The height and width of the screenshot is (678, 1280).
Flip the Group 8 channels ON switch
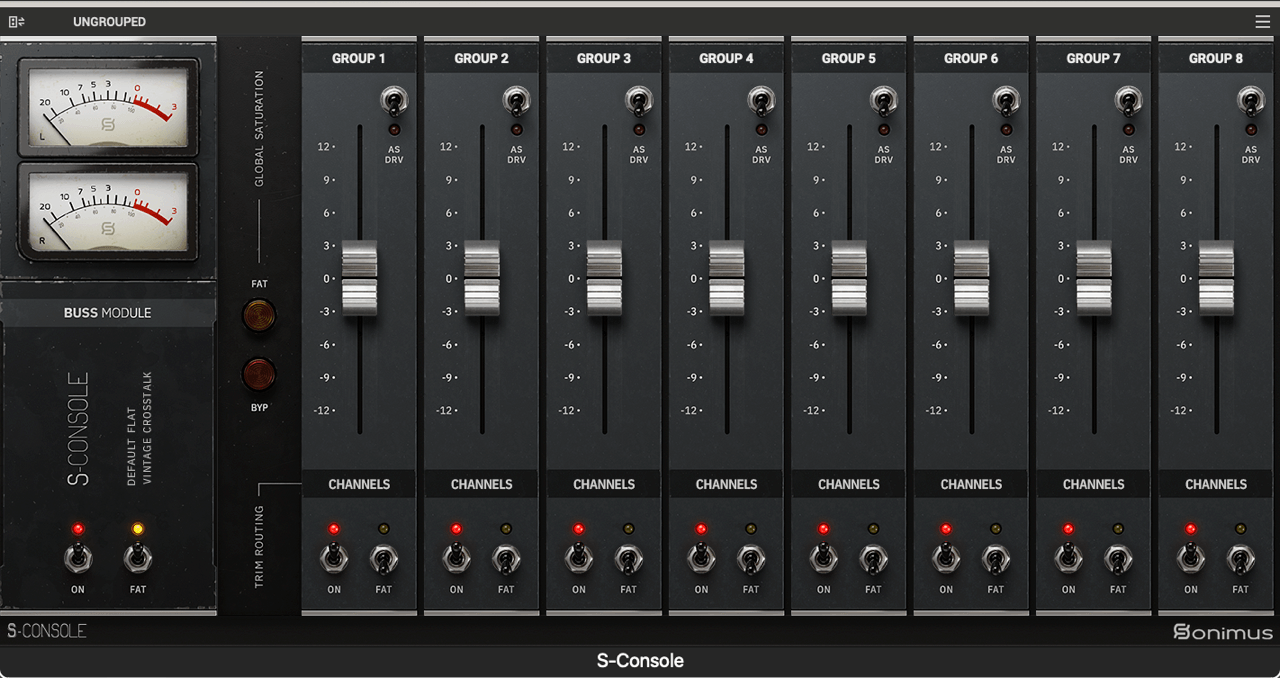(x=1190, y=557)
